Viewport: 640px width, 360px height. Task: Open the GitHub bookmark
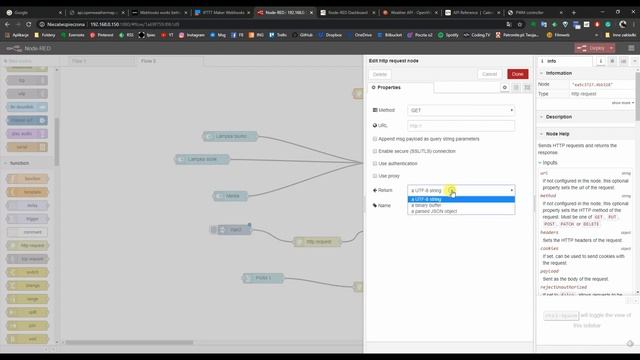point(302,35)
